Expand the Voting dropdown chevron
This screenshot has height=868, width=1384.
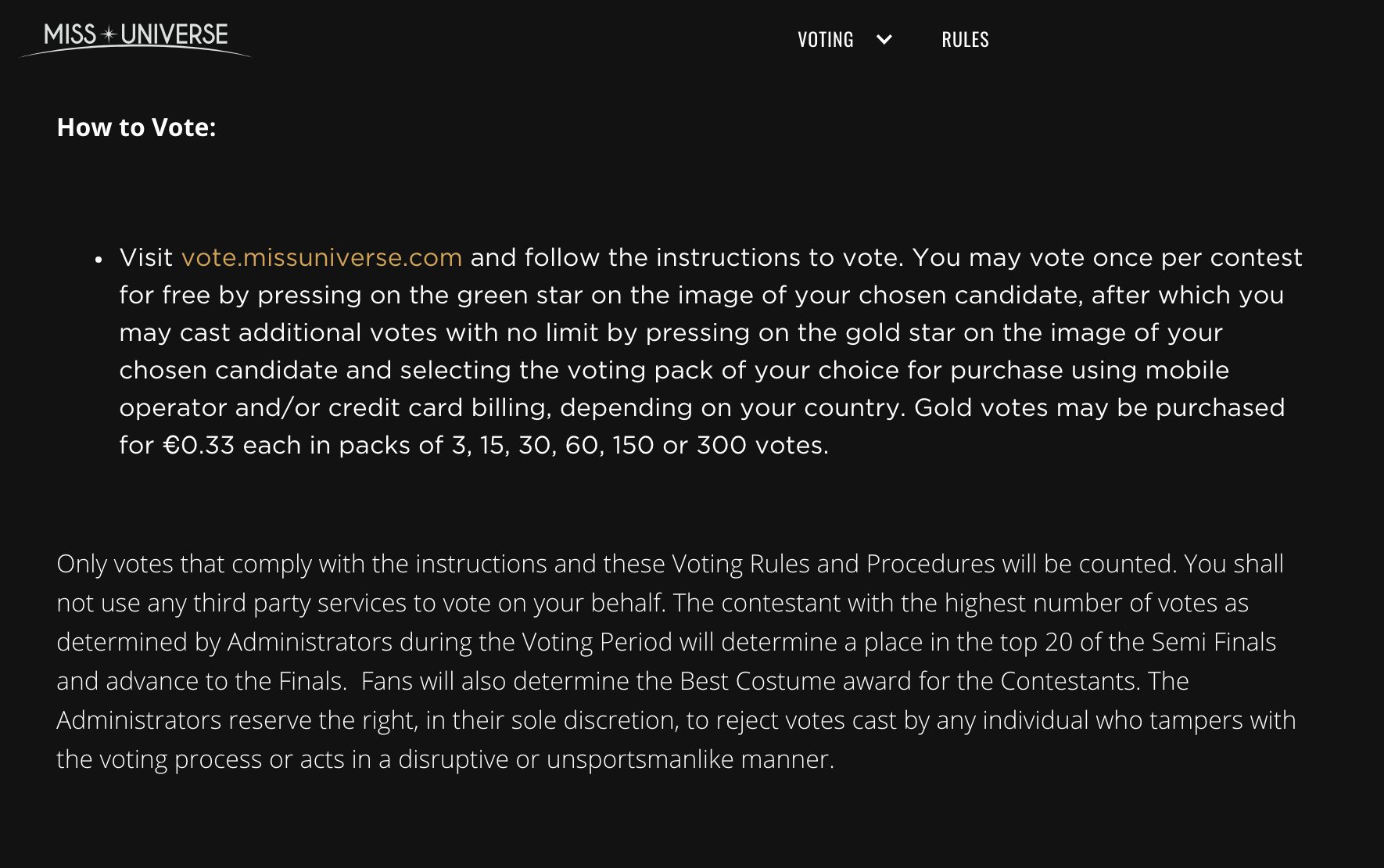click(x=884, y=40)
